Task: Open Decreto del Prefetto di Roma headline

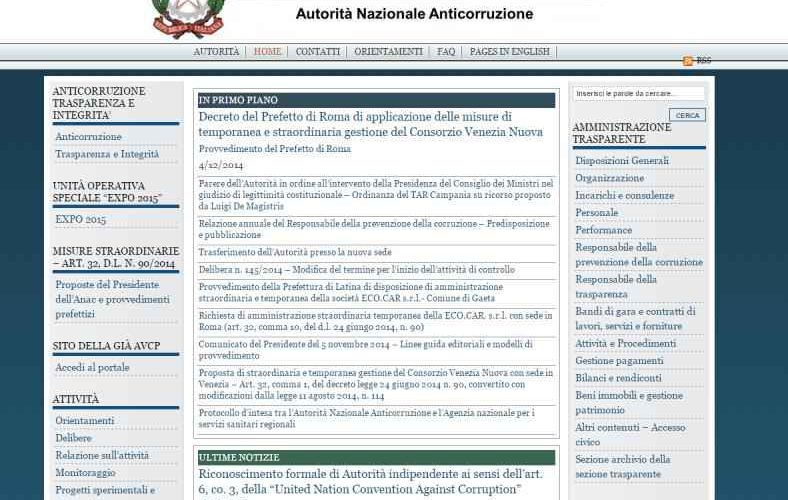Action: click(x=370, y=124)
